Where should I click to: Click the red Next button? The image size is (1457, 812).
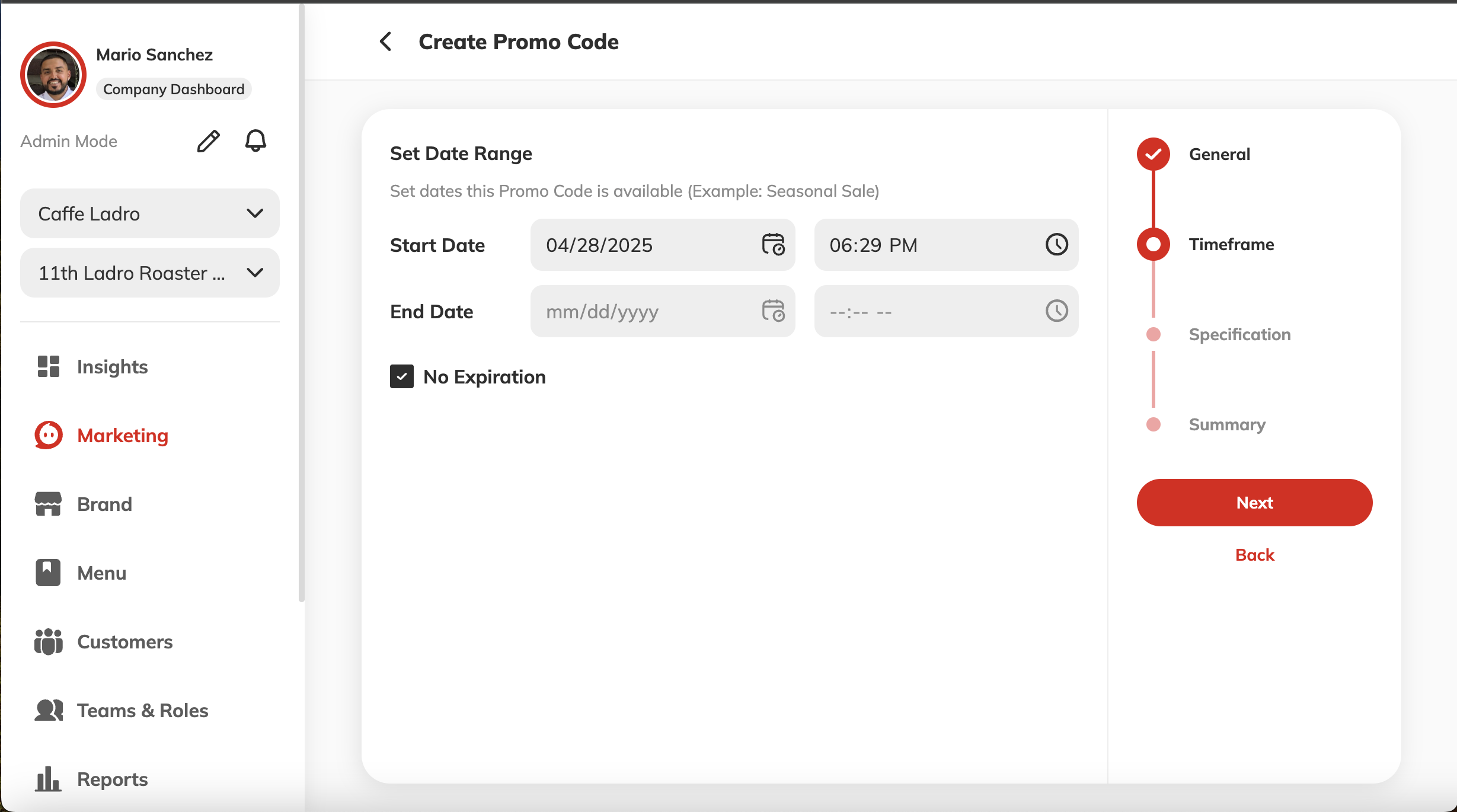[x=1254, y=503]
